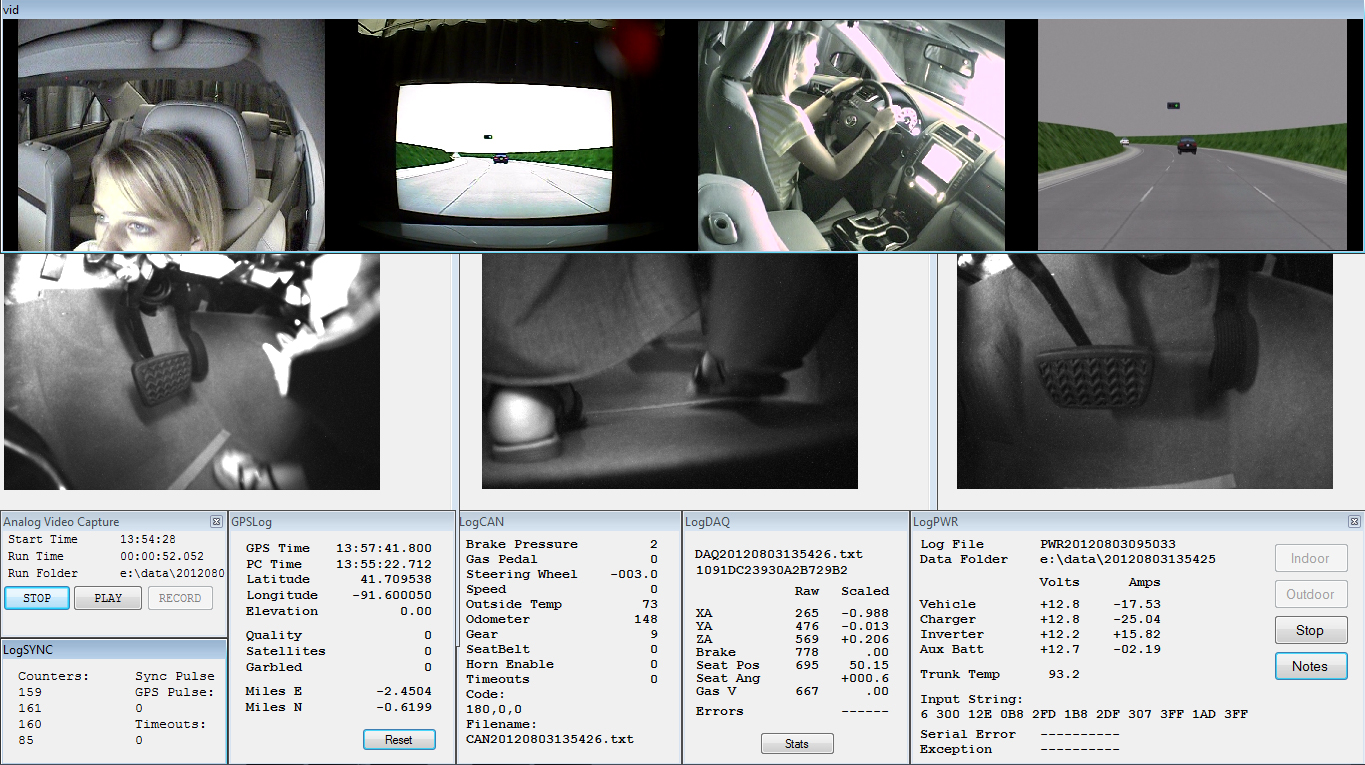Select the driver face camera view
The height and width of the screenshot is (765, 1365).
[170, 135]
